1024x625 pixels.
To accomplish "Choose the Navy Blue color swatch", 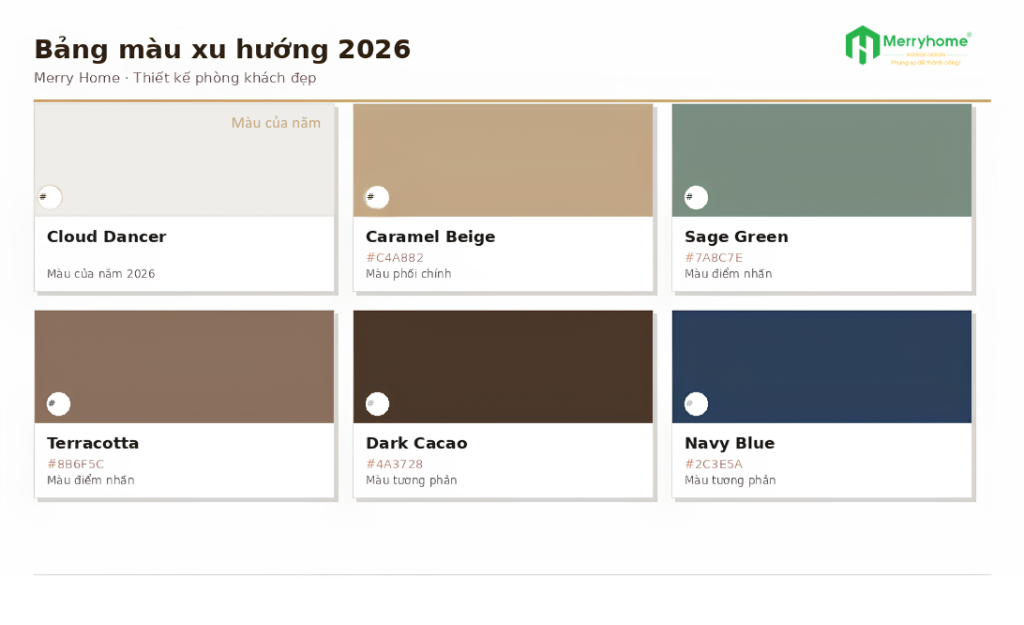I will point(822,366).
